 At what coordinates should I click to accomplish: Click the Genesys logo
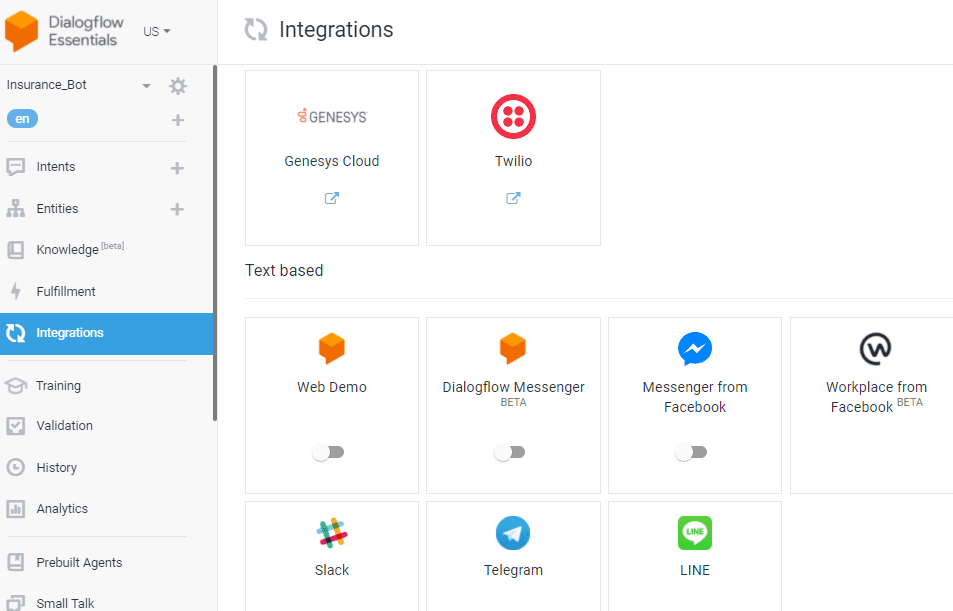pyautogui.click(x=332, y=116)
